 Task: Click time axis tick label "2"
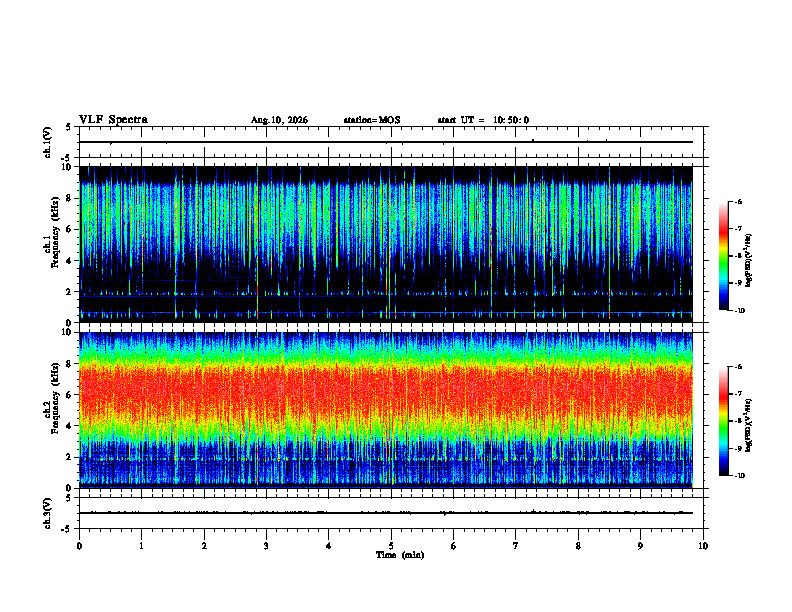[x=204, y=546]
